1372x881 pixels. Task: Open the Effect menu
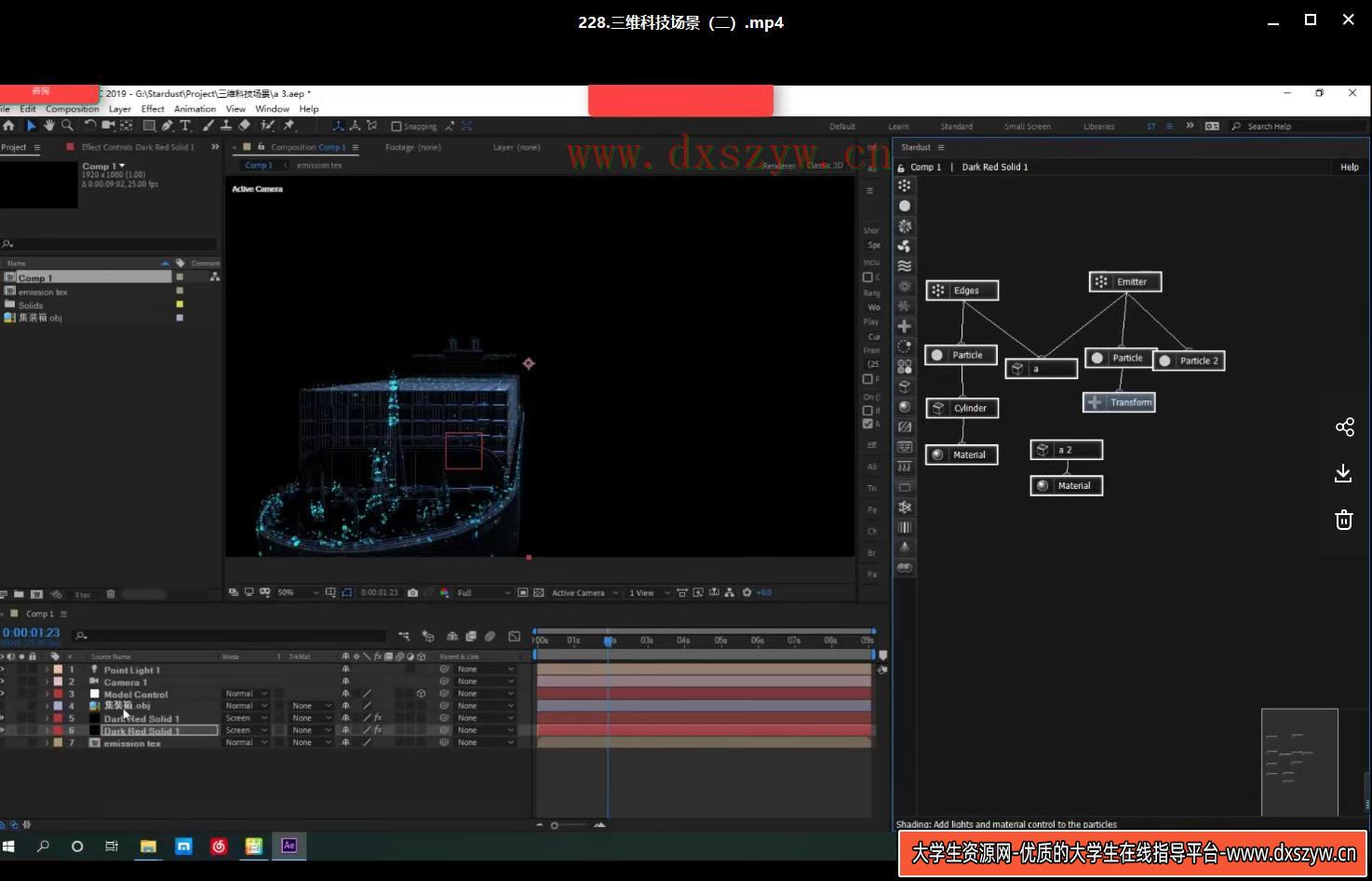(153, 109)
